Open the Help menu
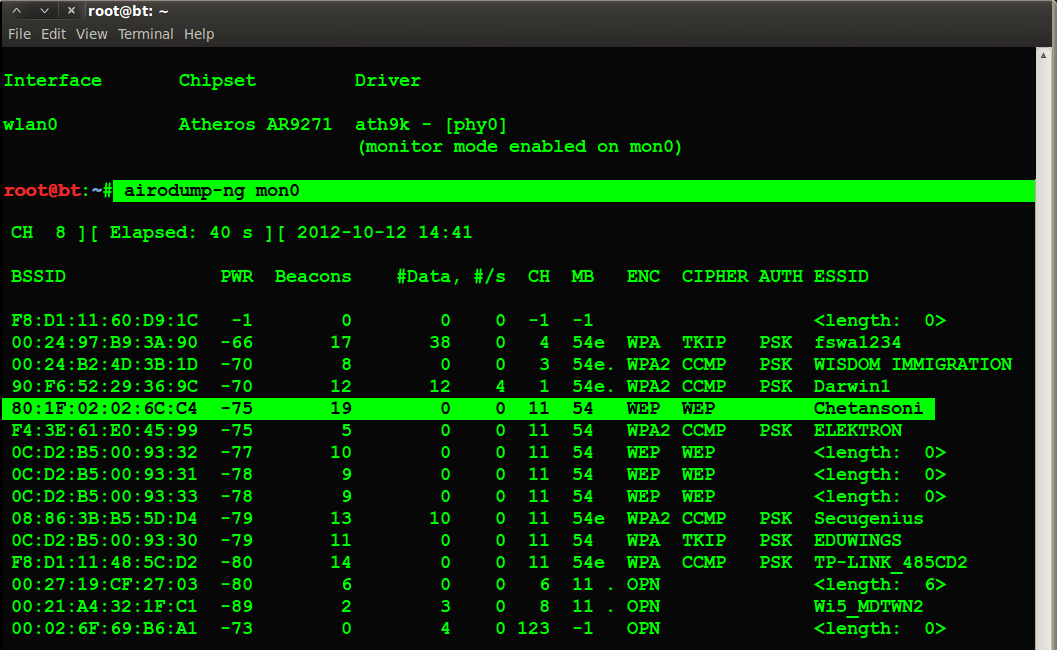The width and height of the screenshot is (1057, 650). click(199, 34)
